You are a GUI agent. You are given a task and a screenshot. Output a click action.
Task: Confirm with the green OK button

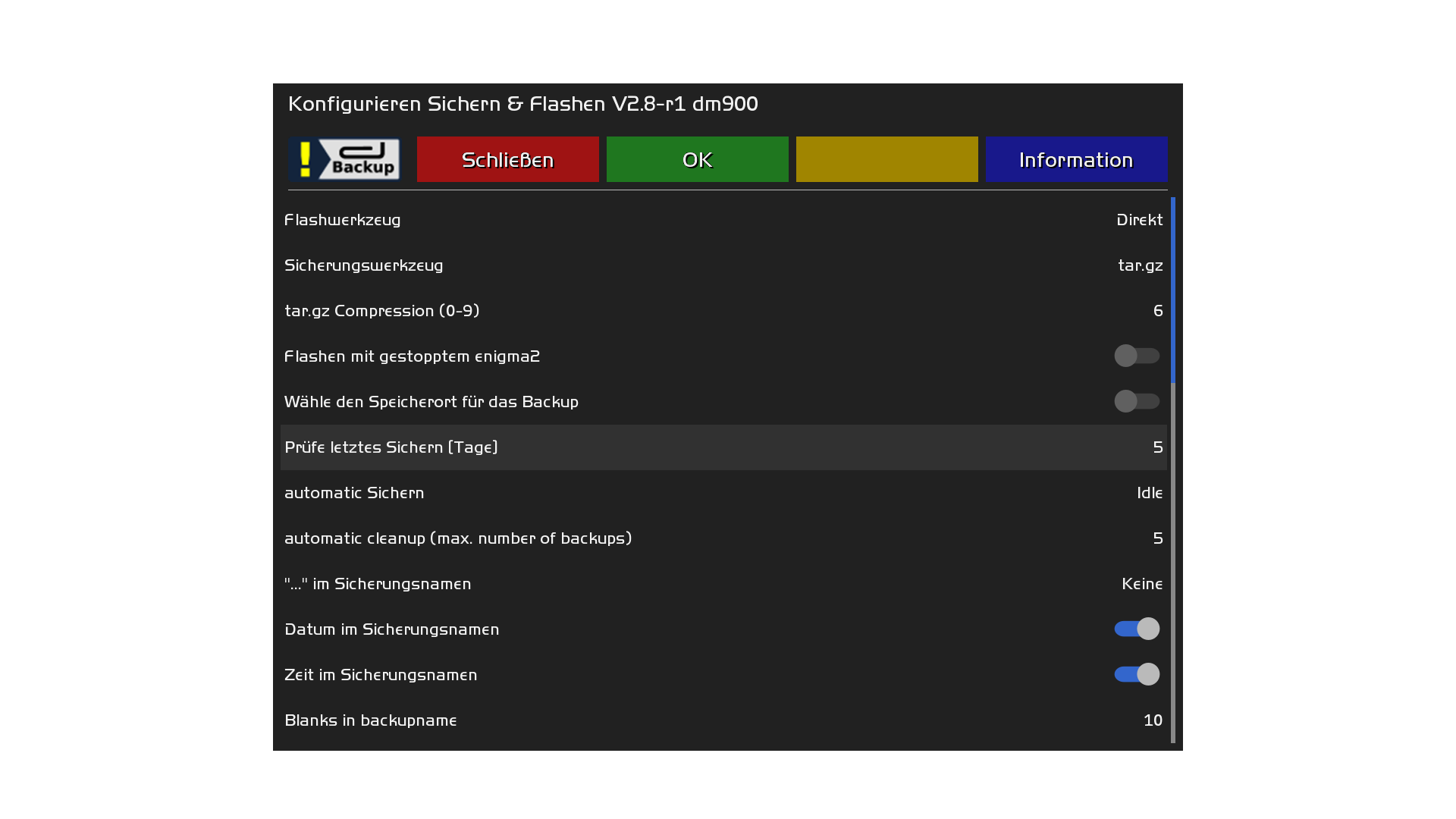click(x=697, y=159)
